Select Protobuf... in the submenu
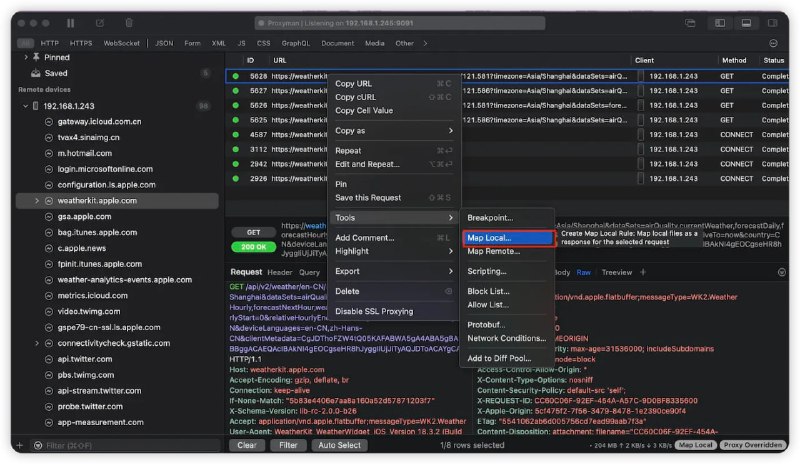 [x=508, y=325]
